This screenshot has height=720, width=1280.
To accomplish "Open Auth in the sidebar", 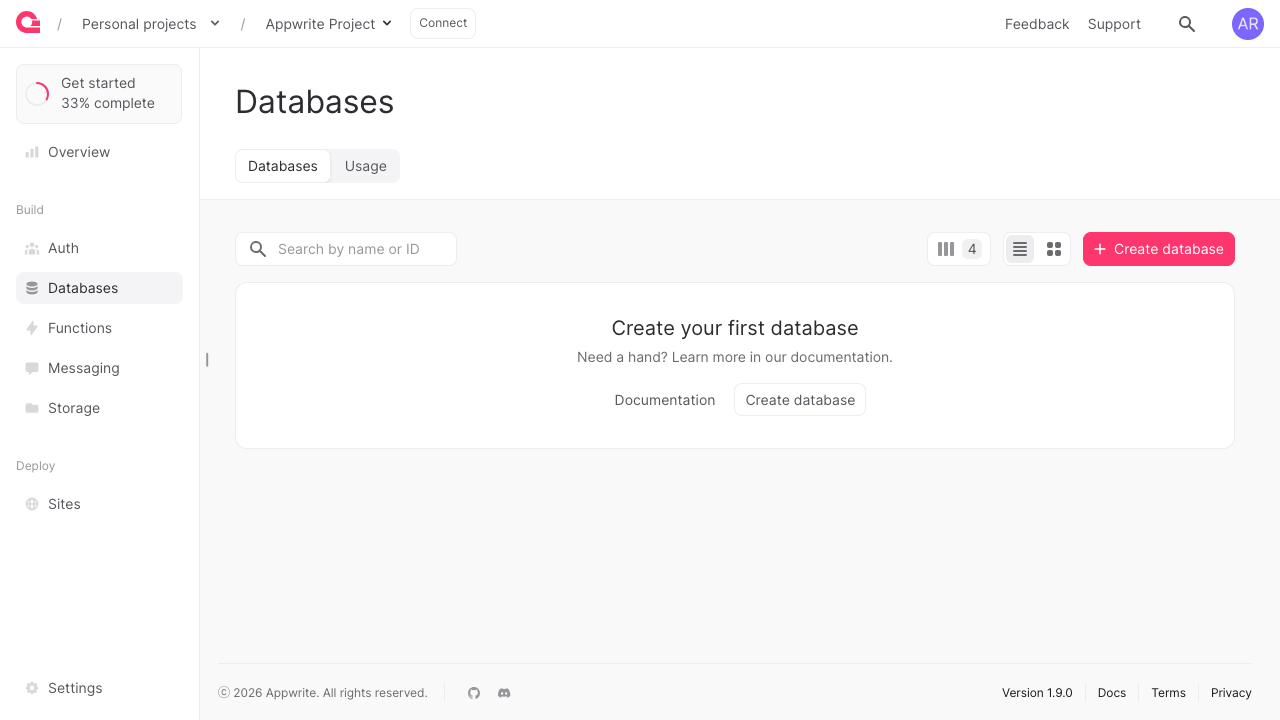I will (x=99, y=248).
